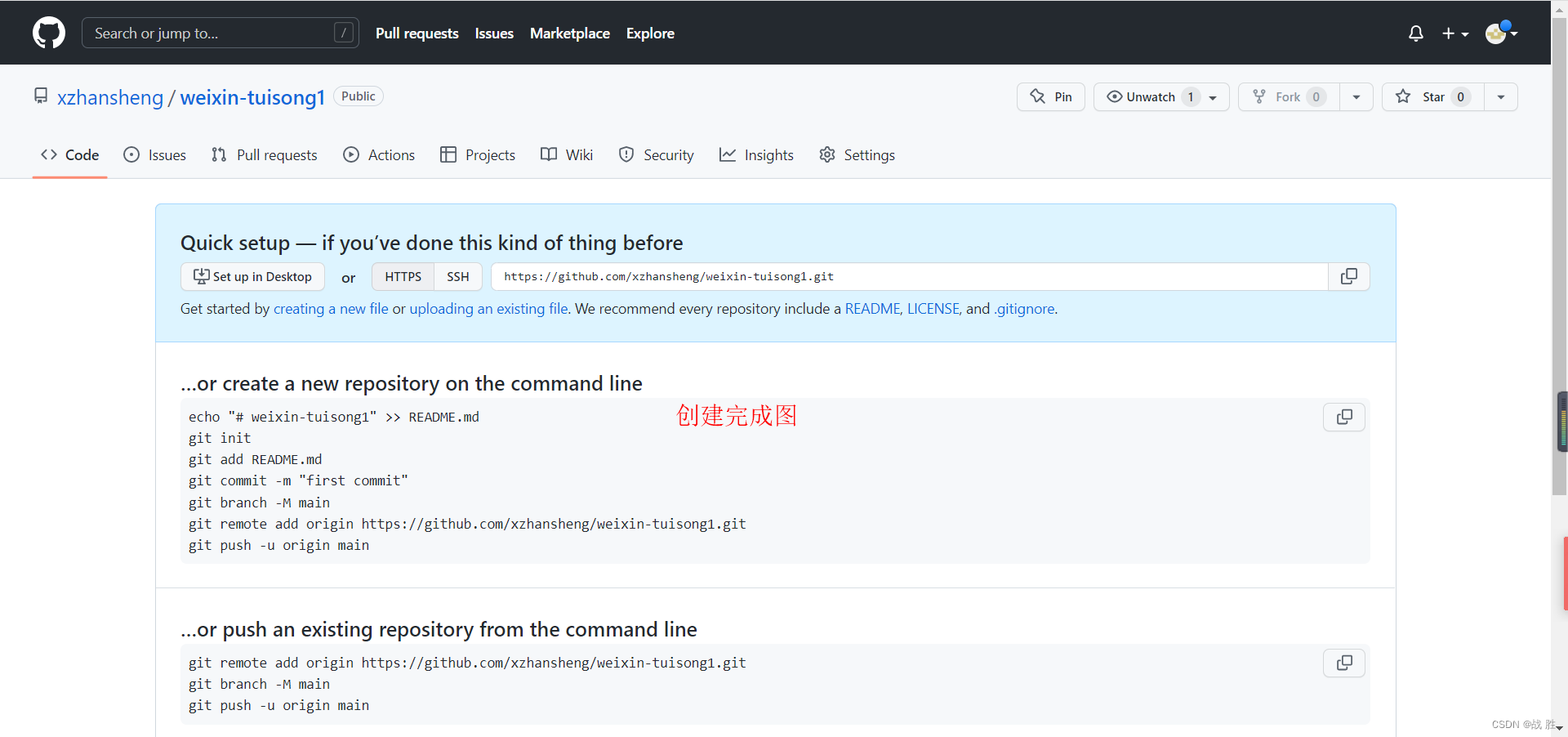Select the Actions tab play icon
Image resolution: width=1568 pixels, height=737 pixels.
(351, 154)
